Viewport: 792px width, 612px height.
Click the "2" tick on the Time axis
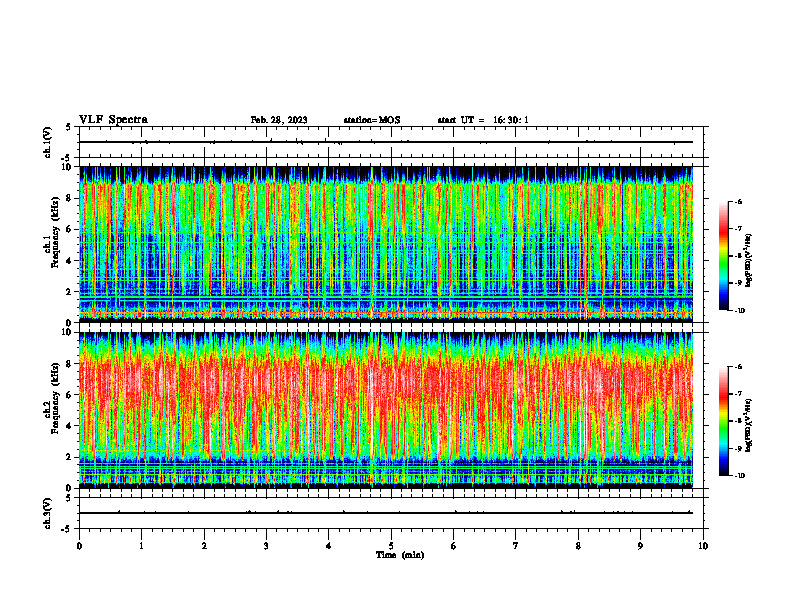coord(204,546)
